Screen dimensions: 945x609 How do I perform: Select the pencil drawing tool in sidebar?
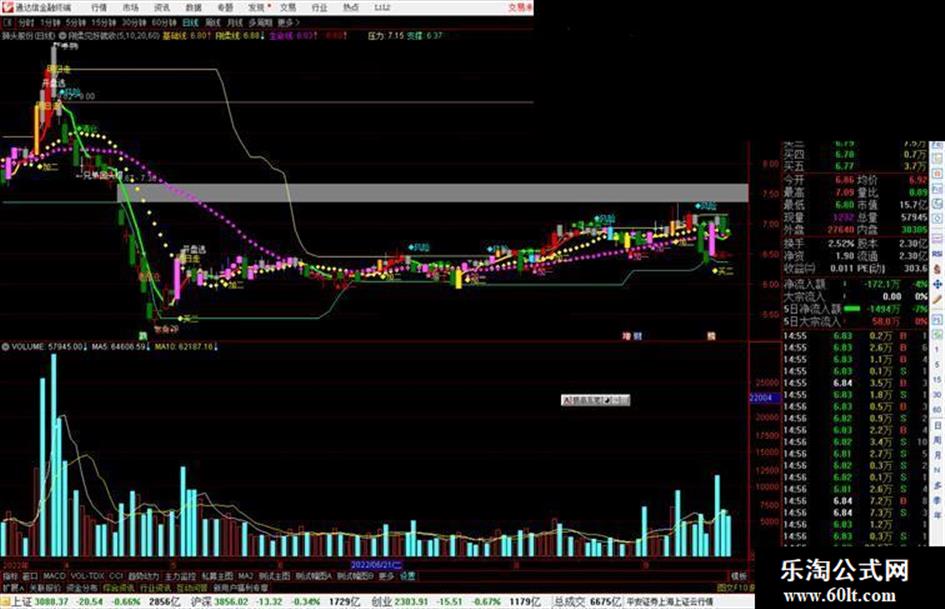937,299
